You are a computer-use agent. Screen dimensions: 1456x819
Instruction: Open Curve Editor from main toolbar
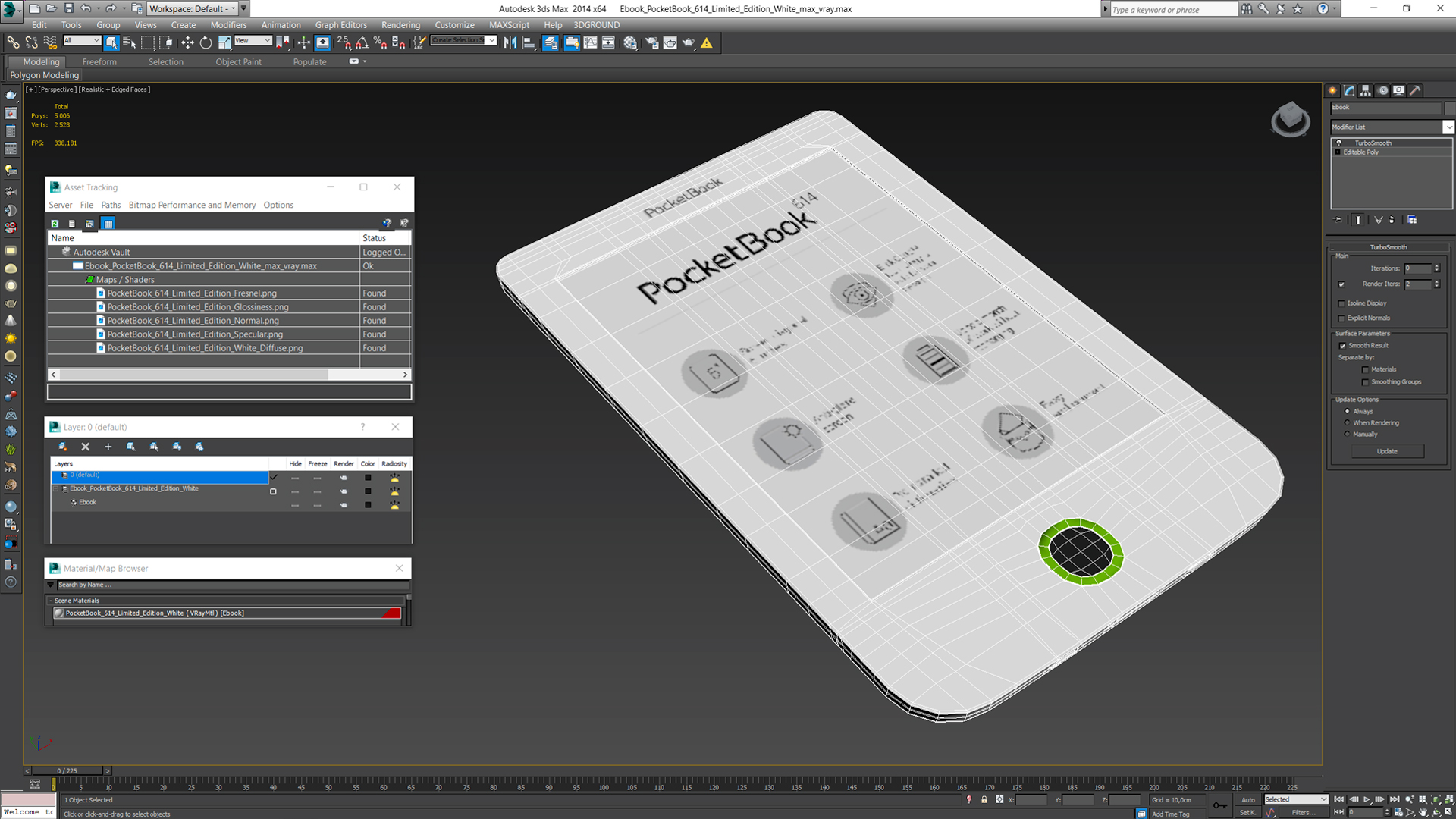(591, 43)
